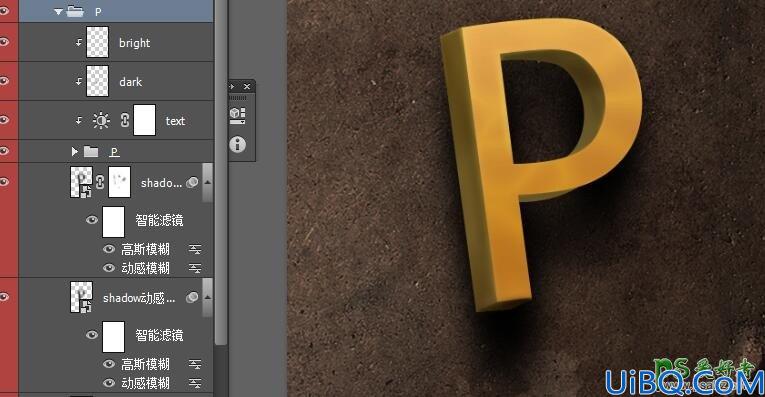The height and width of the screenshot is (397, 765).
Task: Open the 3D panel icon
Action: (x=238, y=116)
